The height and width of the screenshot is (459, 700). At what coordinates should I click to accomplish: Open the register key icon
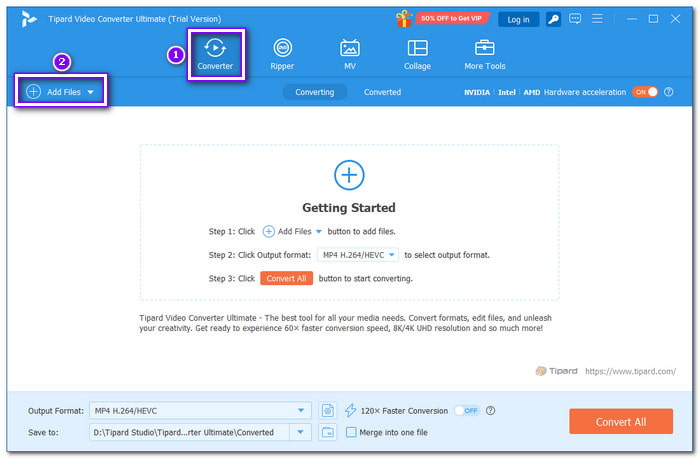tap(554, 19)
